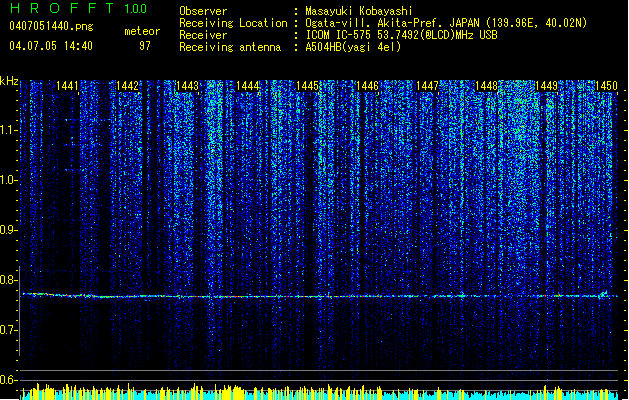Click the Receiving antenna label

tap(230, 47)
